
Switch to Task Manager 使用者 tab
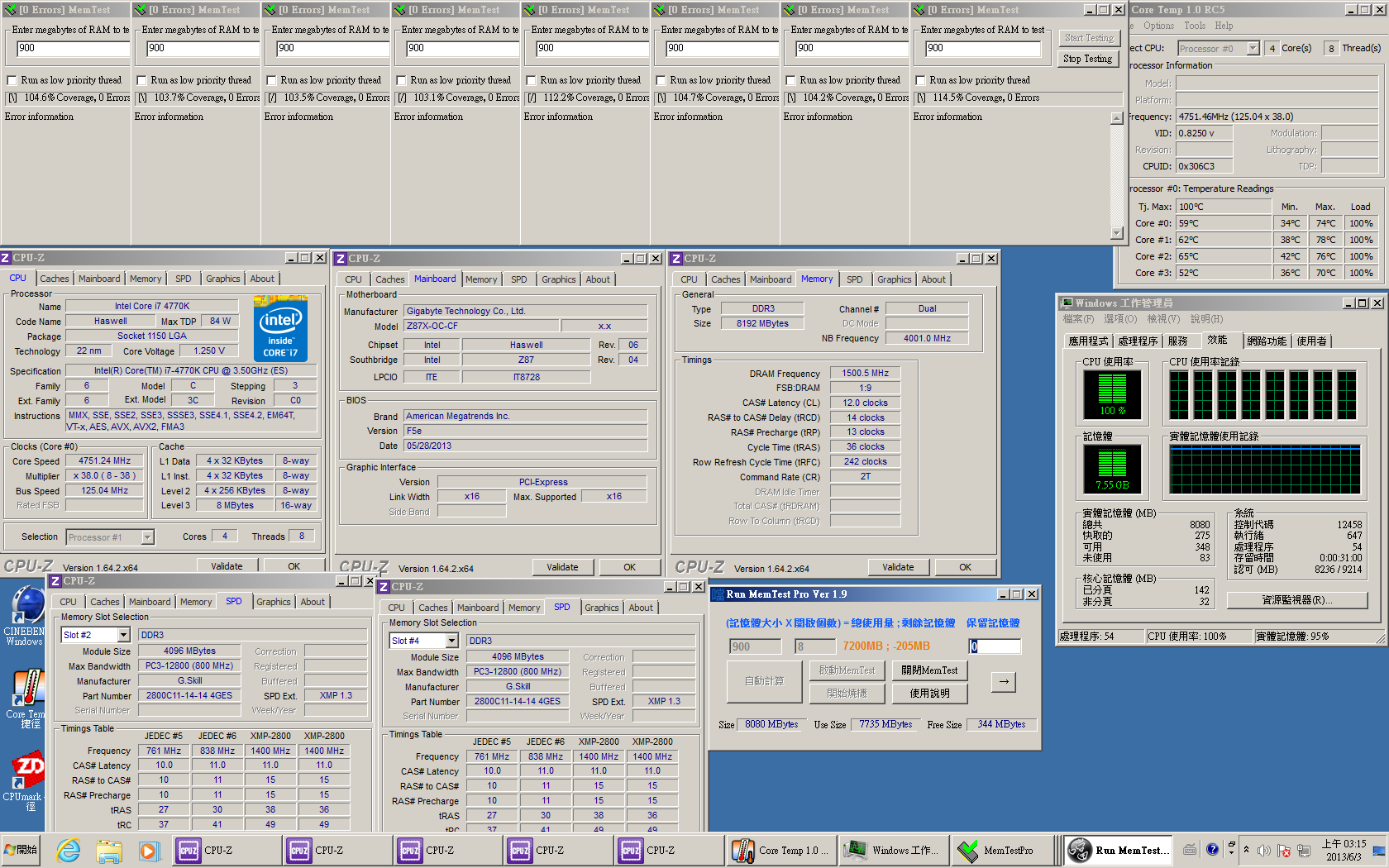(x=1311, y=341)
